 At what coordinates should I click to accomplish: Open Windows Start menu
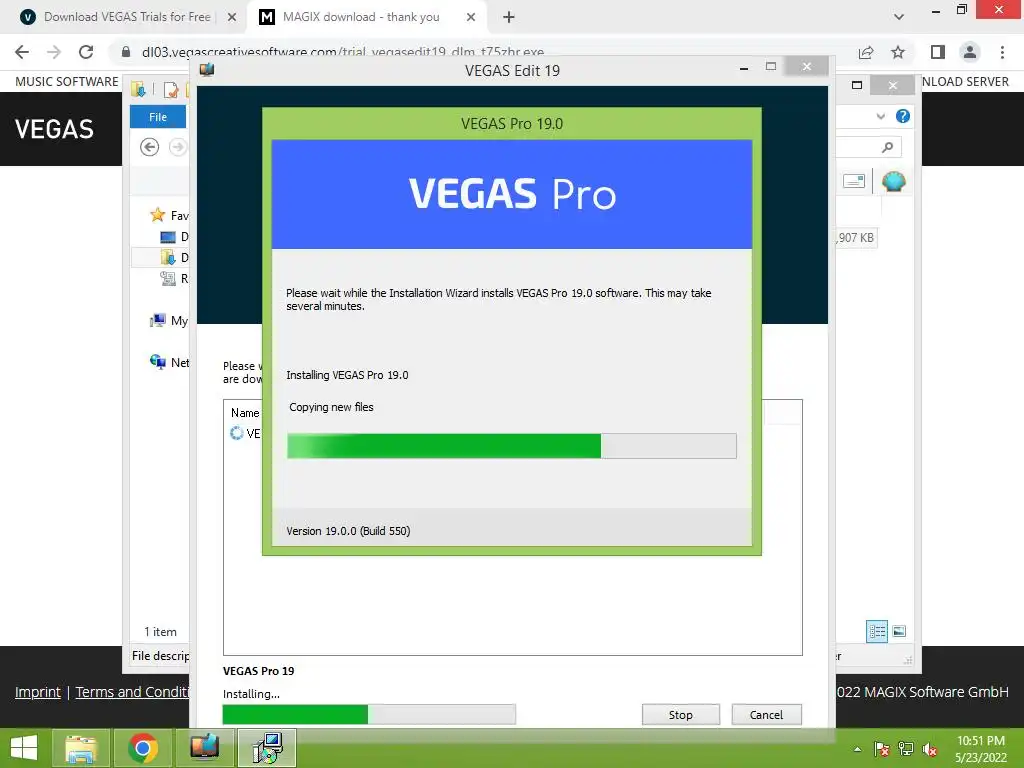click(24, 748)
